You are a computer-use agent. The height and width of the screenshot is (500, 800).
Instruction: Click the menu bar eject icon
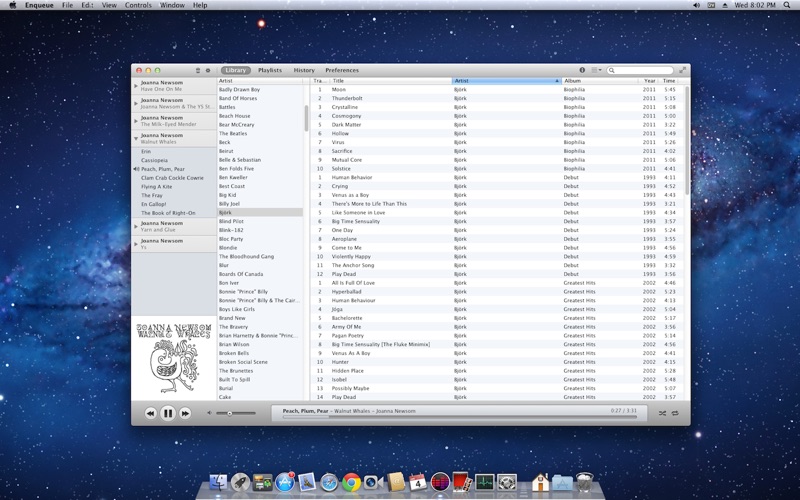pos(725,5)
